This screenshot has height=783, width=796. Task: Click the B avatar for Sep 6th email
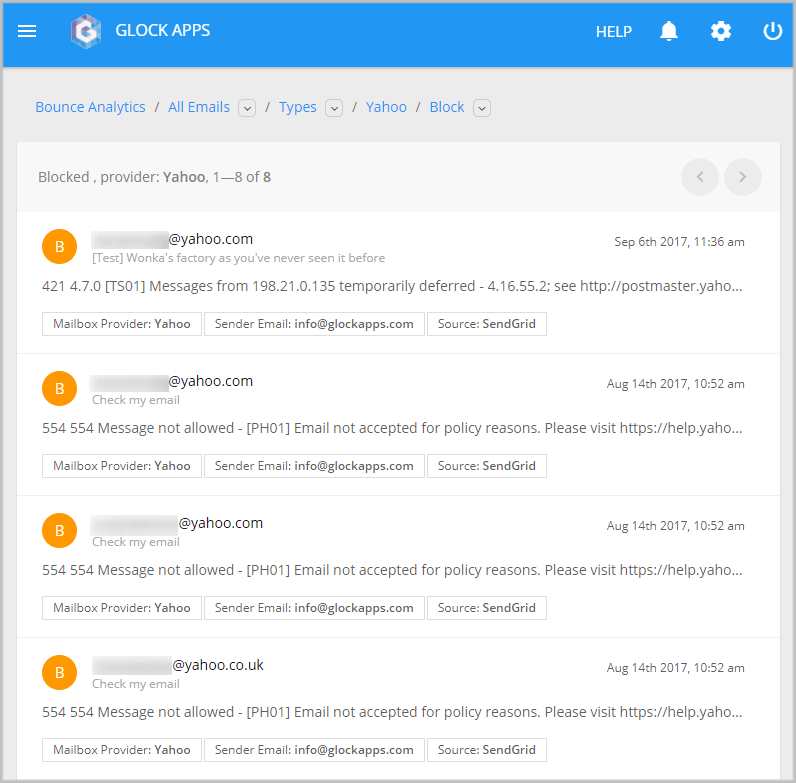[x=59, y=247]
